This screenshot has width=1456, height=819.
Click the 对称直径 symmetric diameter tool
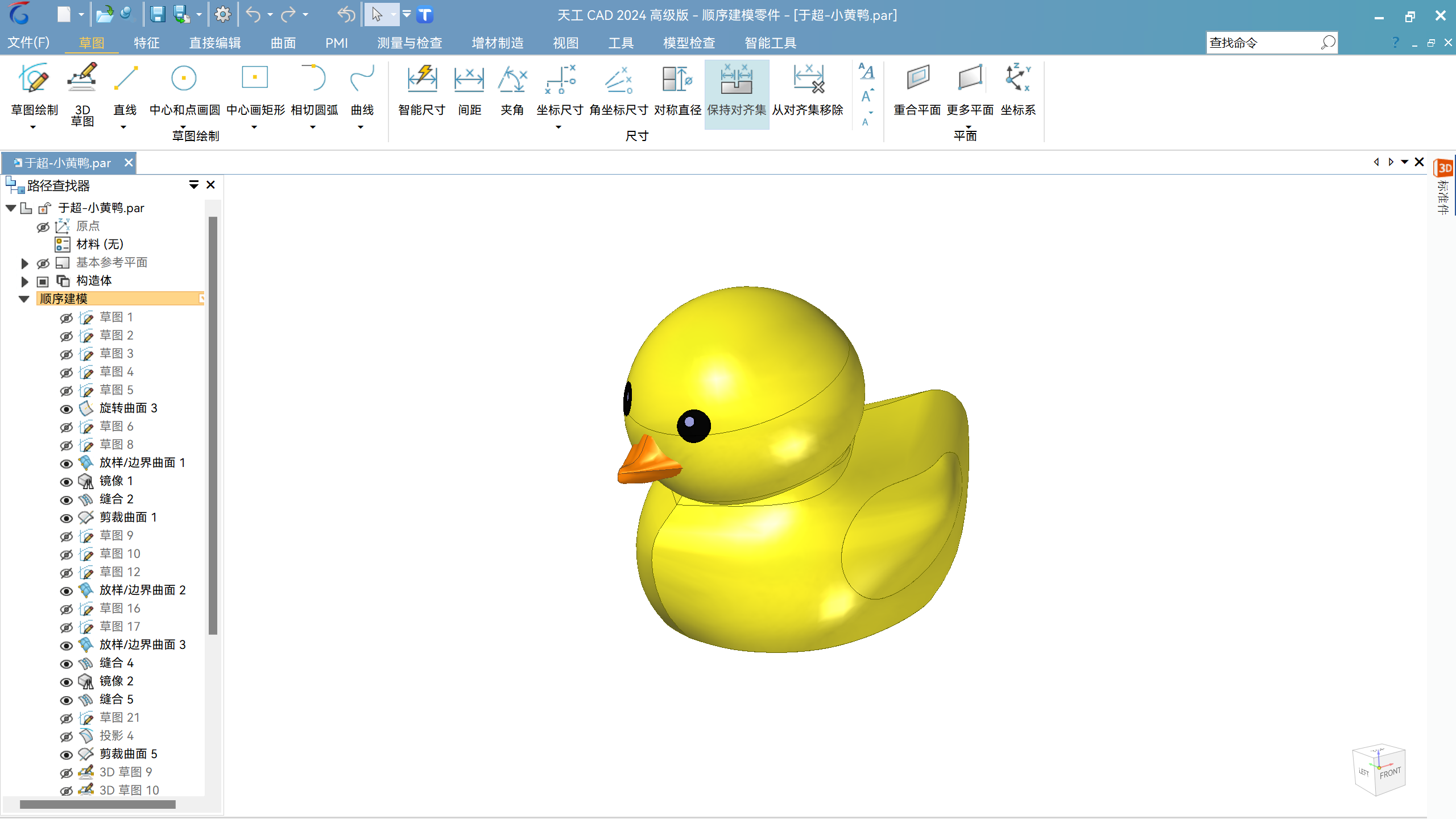[677, 90]
